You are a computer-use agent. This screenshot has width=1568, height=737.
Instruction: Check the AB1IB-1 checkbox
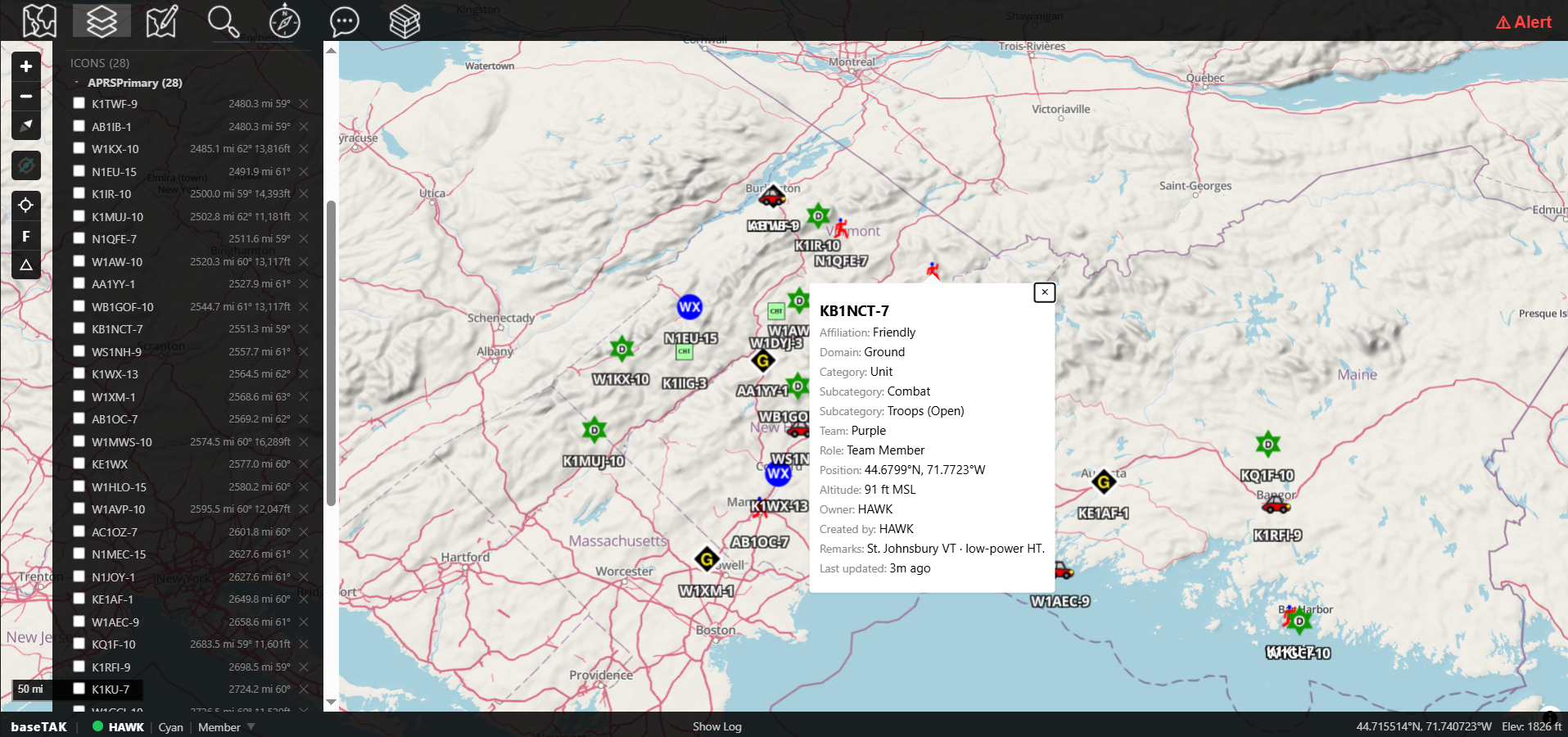tap(79, 126)
